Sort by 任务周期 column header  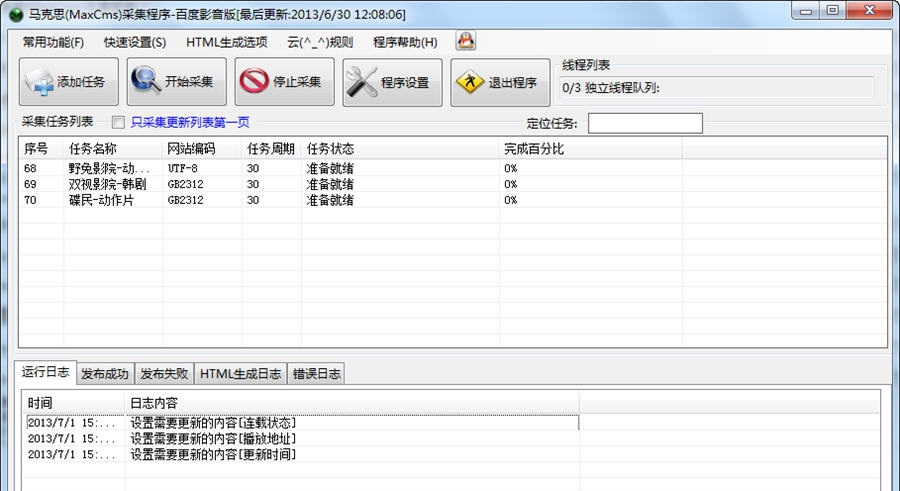click(271, 149)
